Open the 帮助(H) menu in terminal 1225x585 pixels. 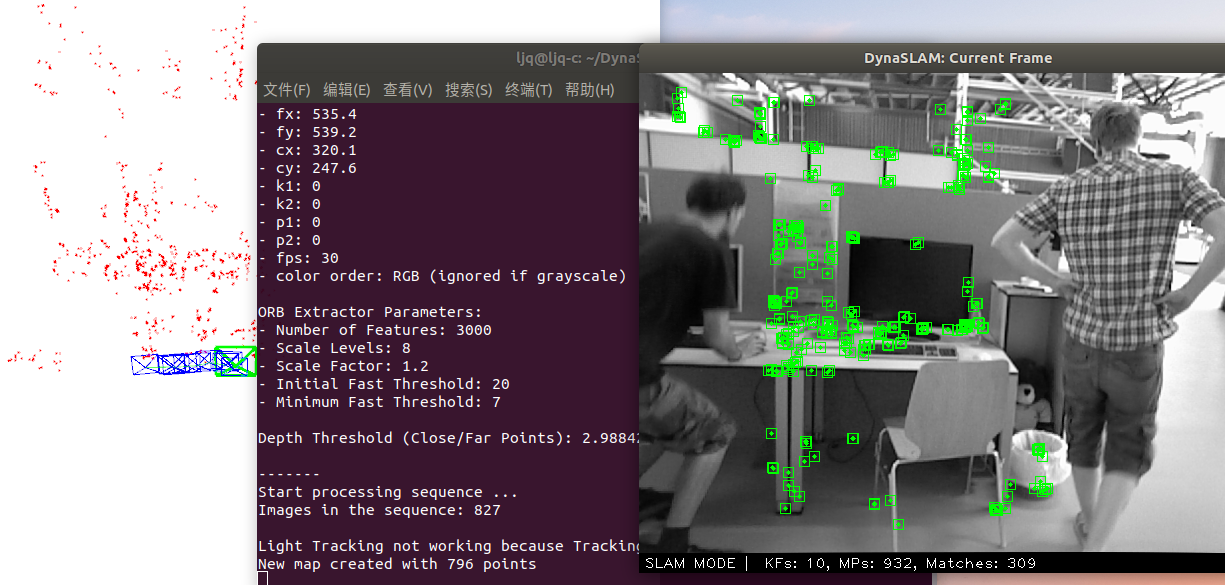pyautogui.click(x=590, y=90)
